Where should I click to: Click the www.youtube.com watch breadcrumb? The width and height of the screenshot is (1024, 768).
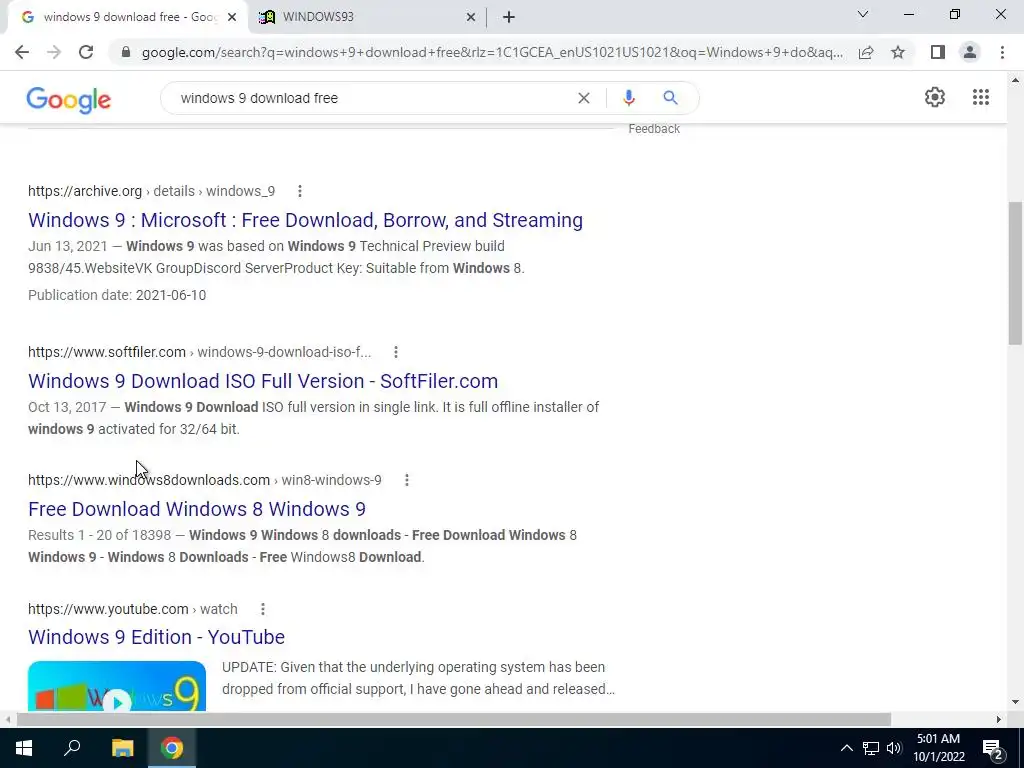[x=133, y=609]
